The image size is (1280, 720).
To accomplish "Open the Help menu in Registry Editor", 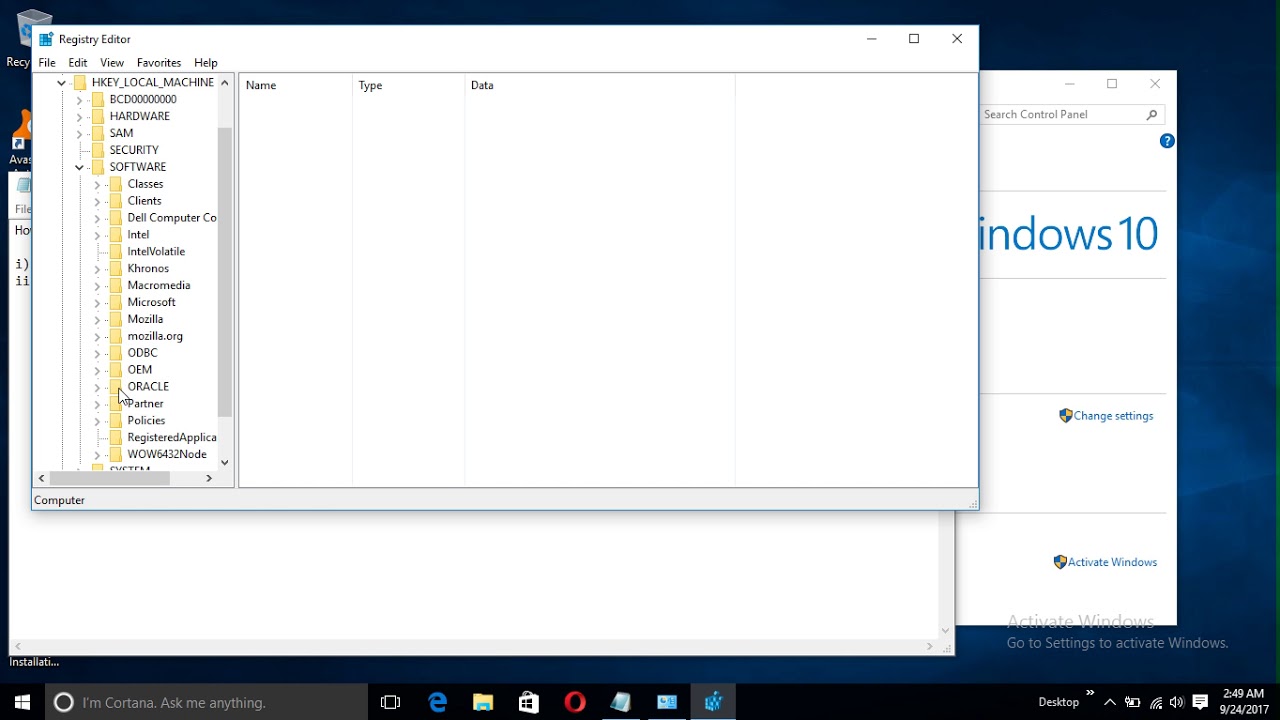I will pos(206,62).
